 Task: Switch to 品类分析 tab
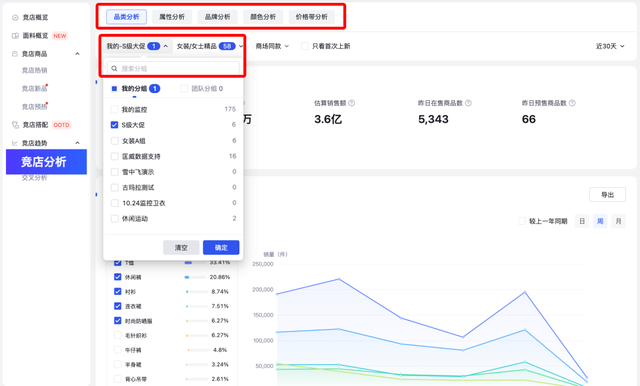(x=127, y=17)
